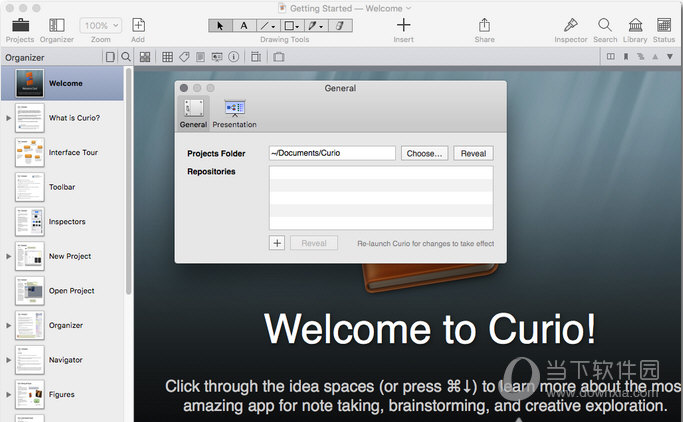Expand the Figures item
Image resolution: width=683 pixels, height=422 pixels.
[8, 395]
